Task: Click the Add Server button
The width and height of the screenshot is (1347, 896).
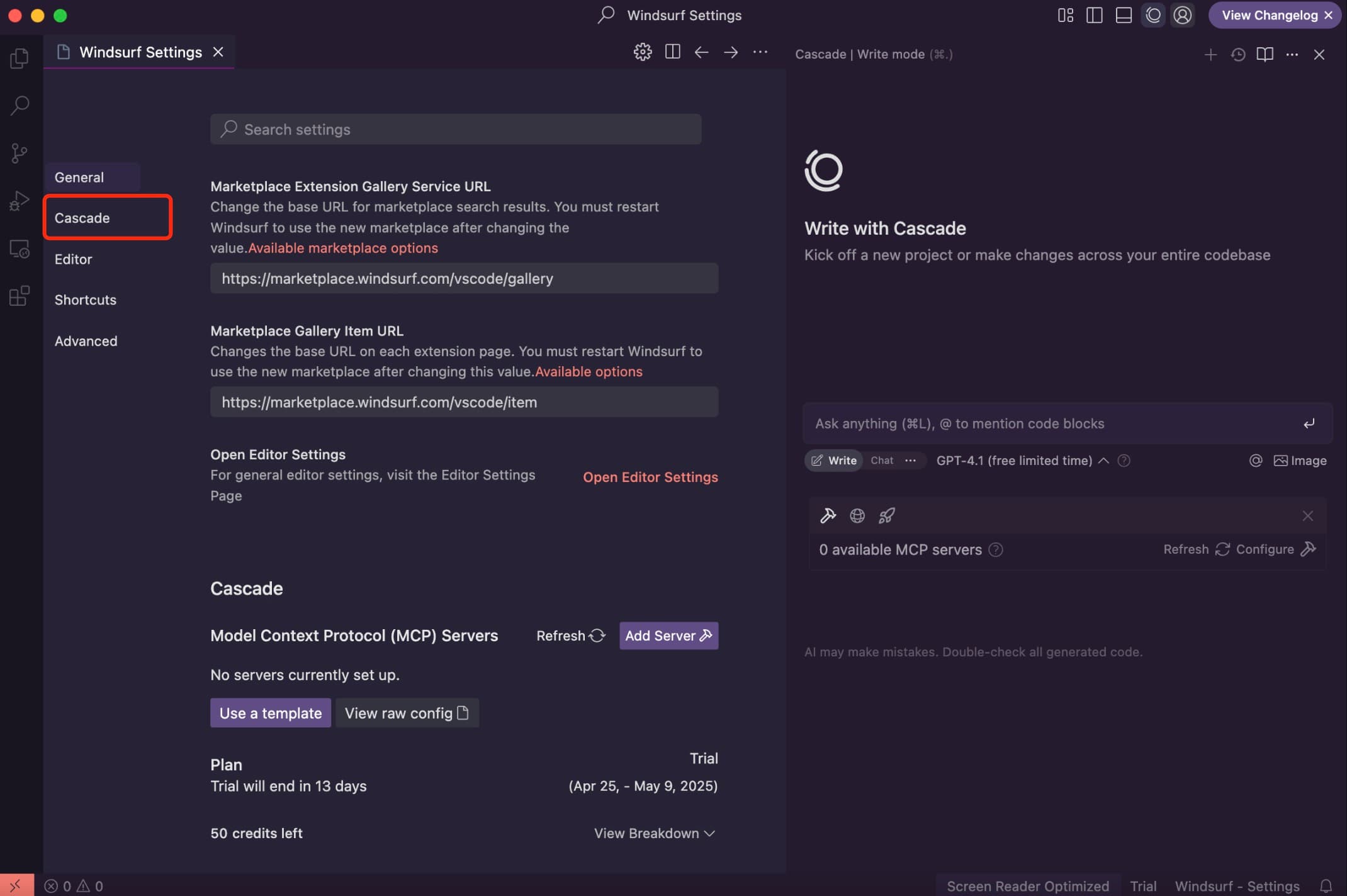Action: click(x=668, y=636)
